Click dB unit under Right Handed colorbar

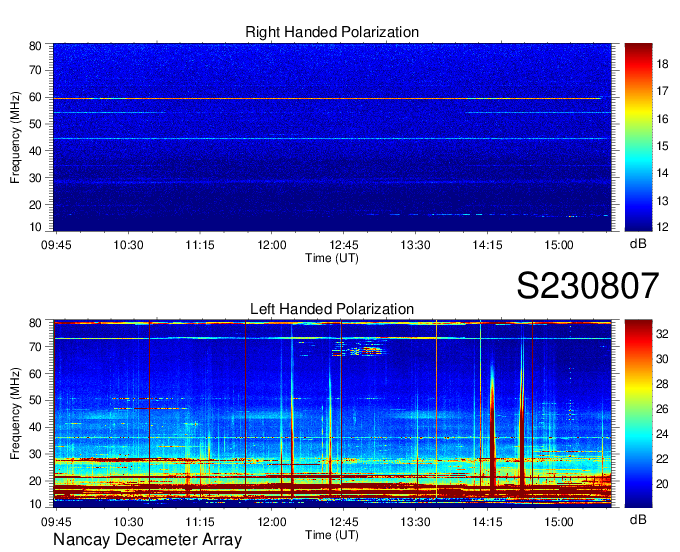pos(638,243)
